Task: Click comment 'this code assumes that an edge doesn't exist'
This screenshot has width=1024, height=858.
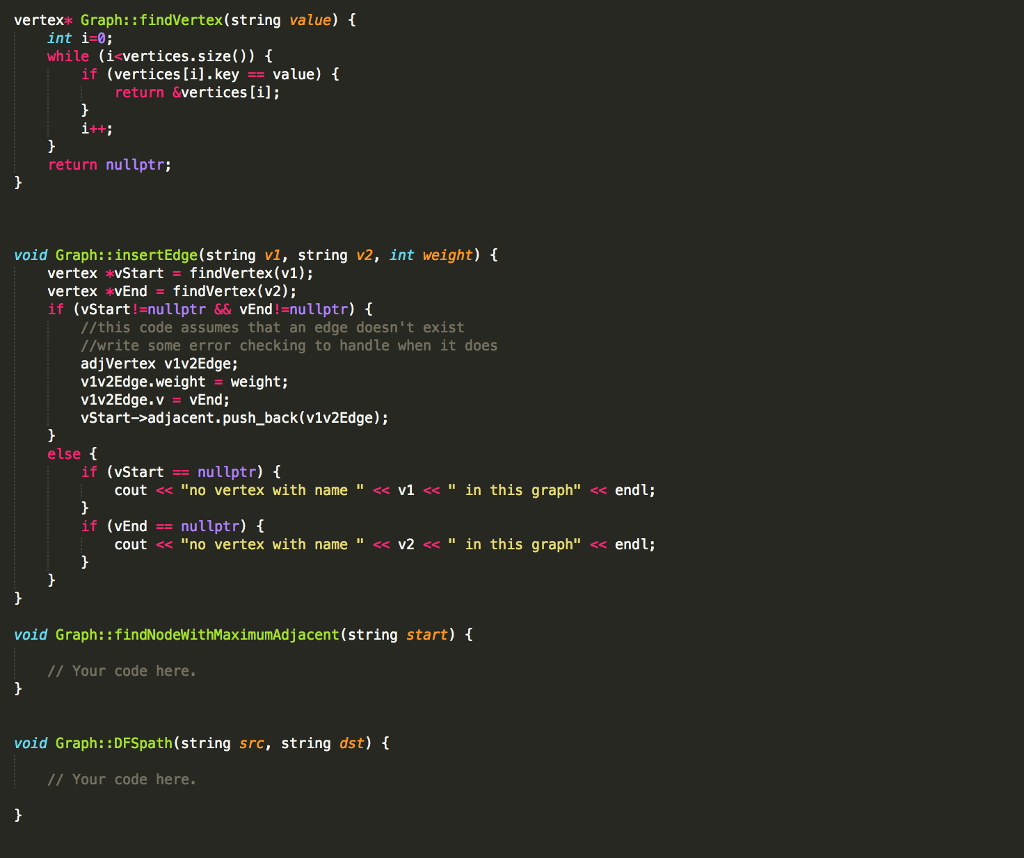Action: click(x=272, y=328)
